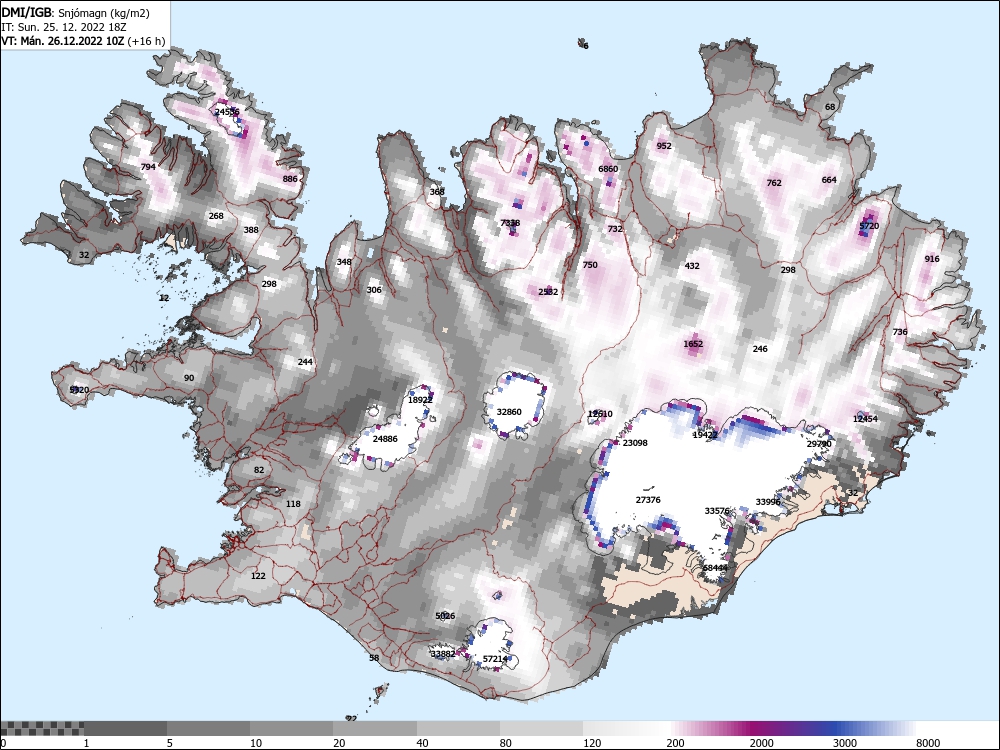Click the 122 value label
This screenshot has height=750, width=1000.
(258, 576)
